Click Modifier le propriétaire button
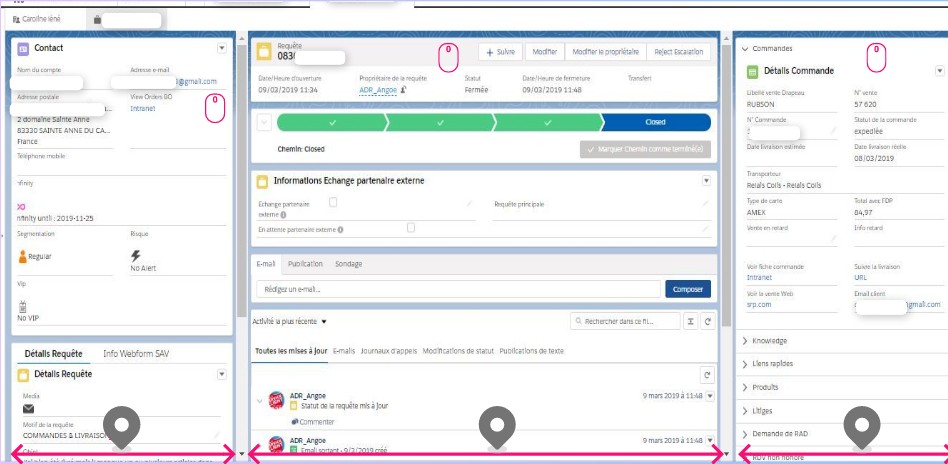Image resolution: width=948 pixels, height=464 pixels. [x=606, y=52]
